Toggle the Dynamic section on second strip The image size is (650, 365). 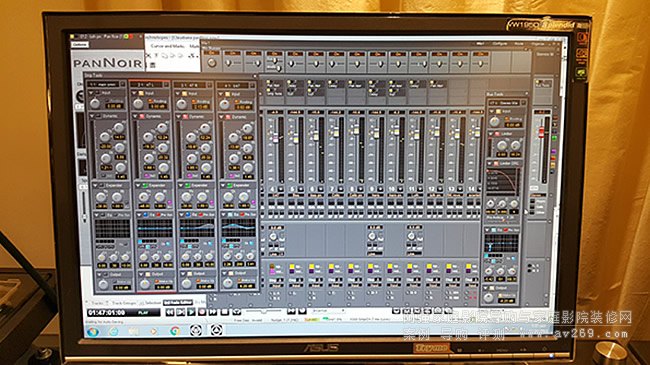tap(142, 117)
